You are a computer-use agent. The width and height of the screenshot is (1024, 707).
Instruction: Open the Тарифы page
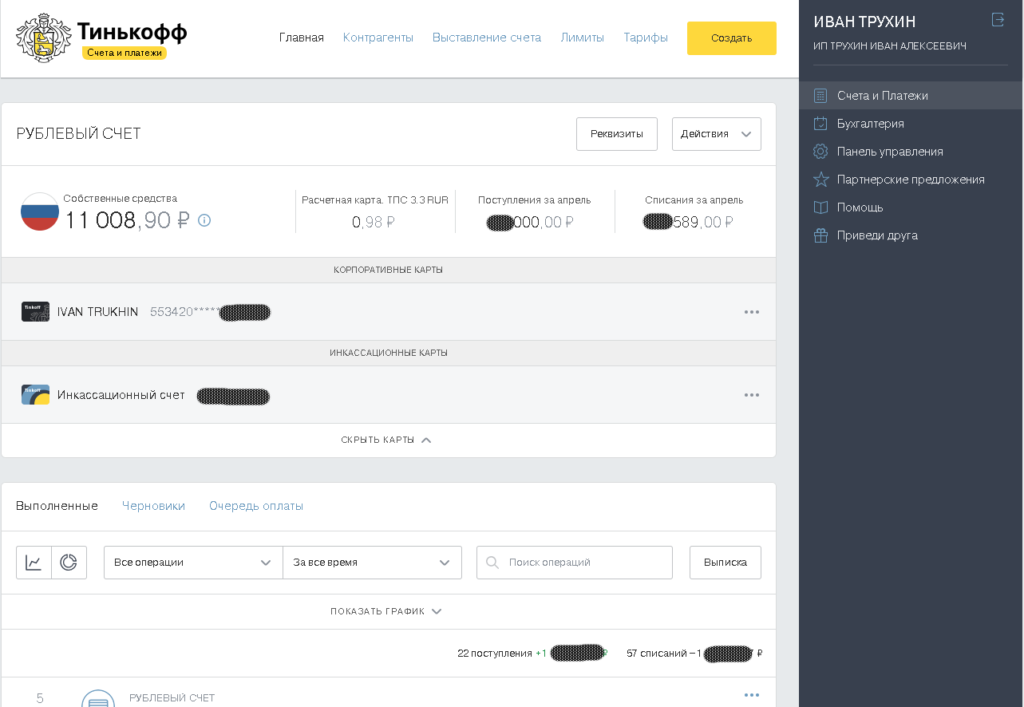coord(645,38)
